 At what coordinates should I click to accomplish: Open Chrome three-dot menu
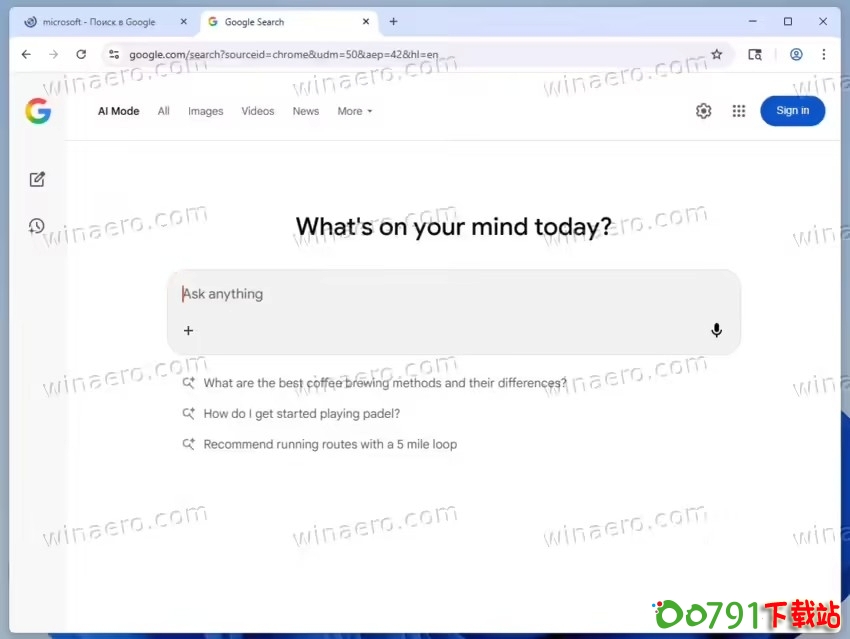click(824, 54)
